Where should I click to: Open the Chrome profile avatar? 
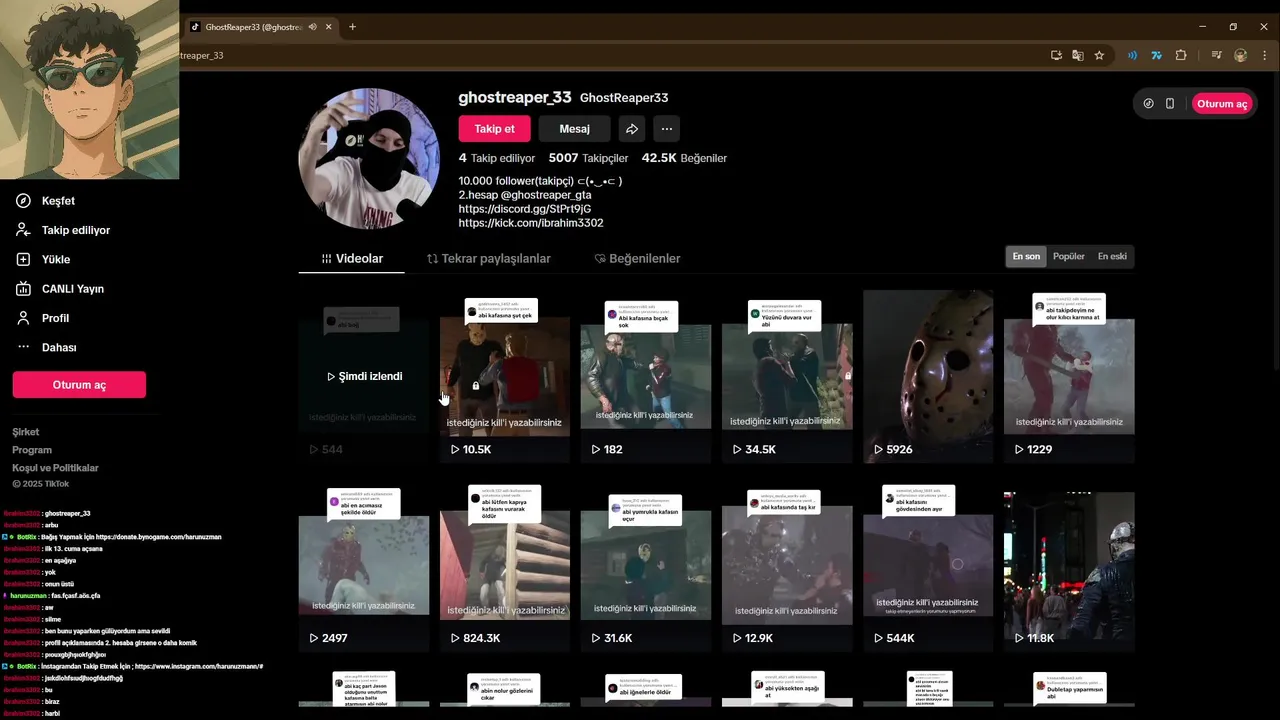pyautogui.click(x=1241, y=55)
